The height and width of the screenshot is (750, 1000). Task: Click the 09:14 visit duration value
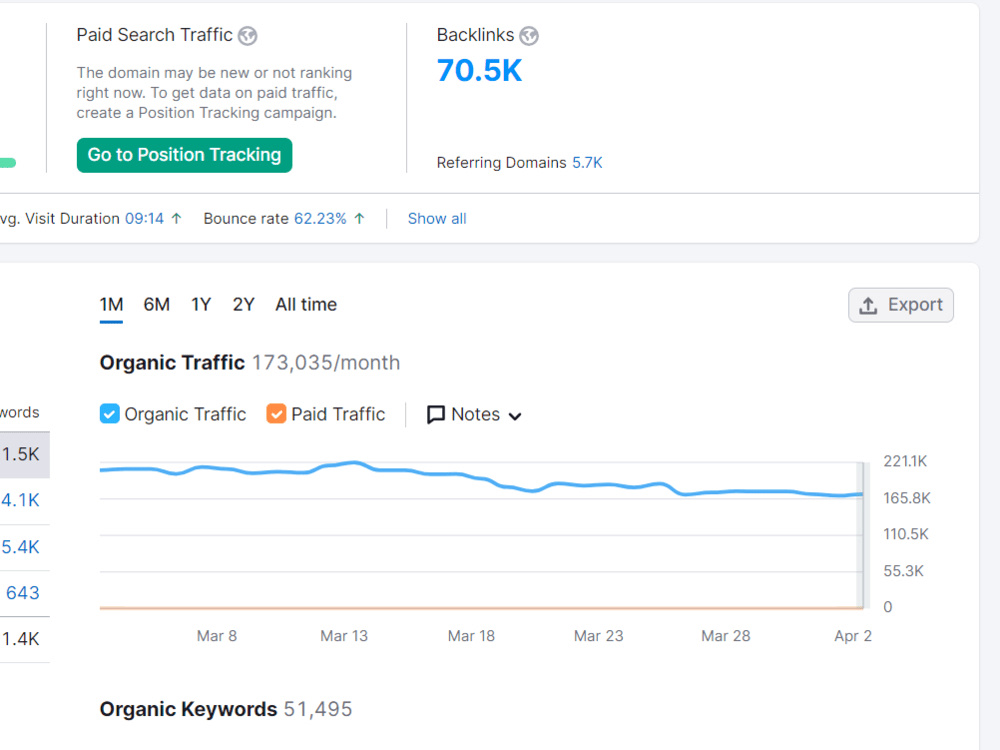coord(144,219)
